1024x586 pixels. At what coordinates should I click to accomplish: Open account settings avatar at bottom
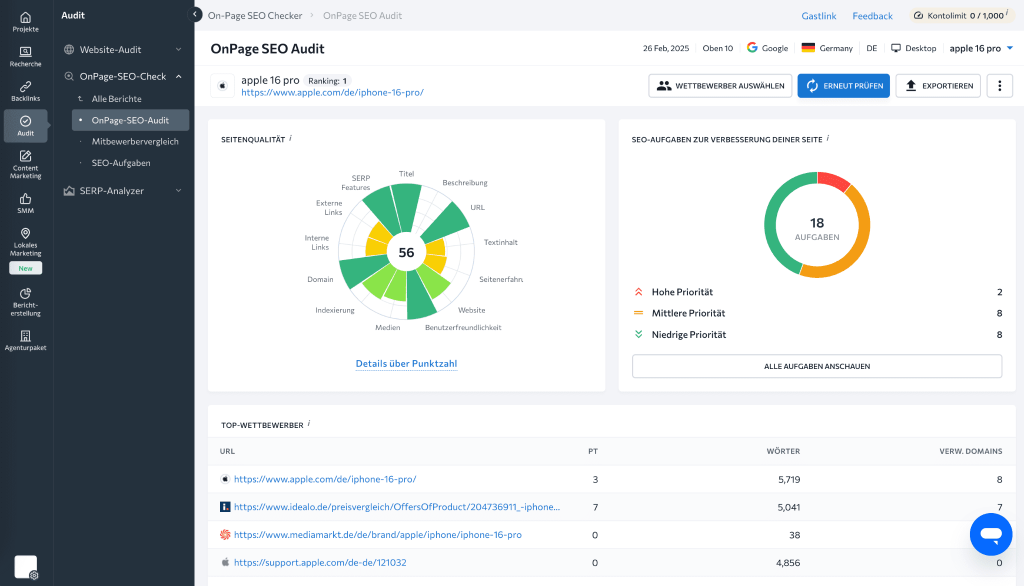click(x=25, y=566)
